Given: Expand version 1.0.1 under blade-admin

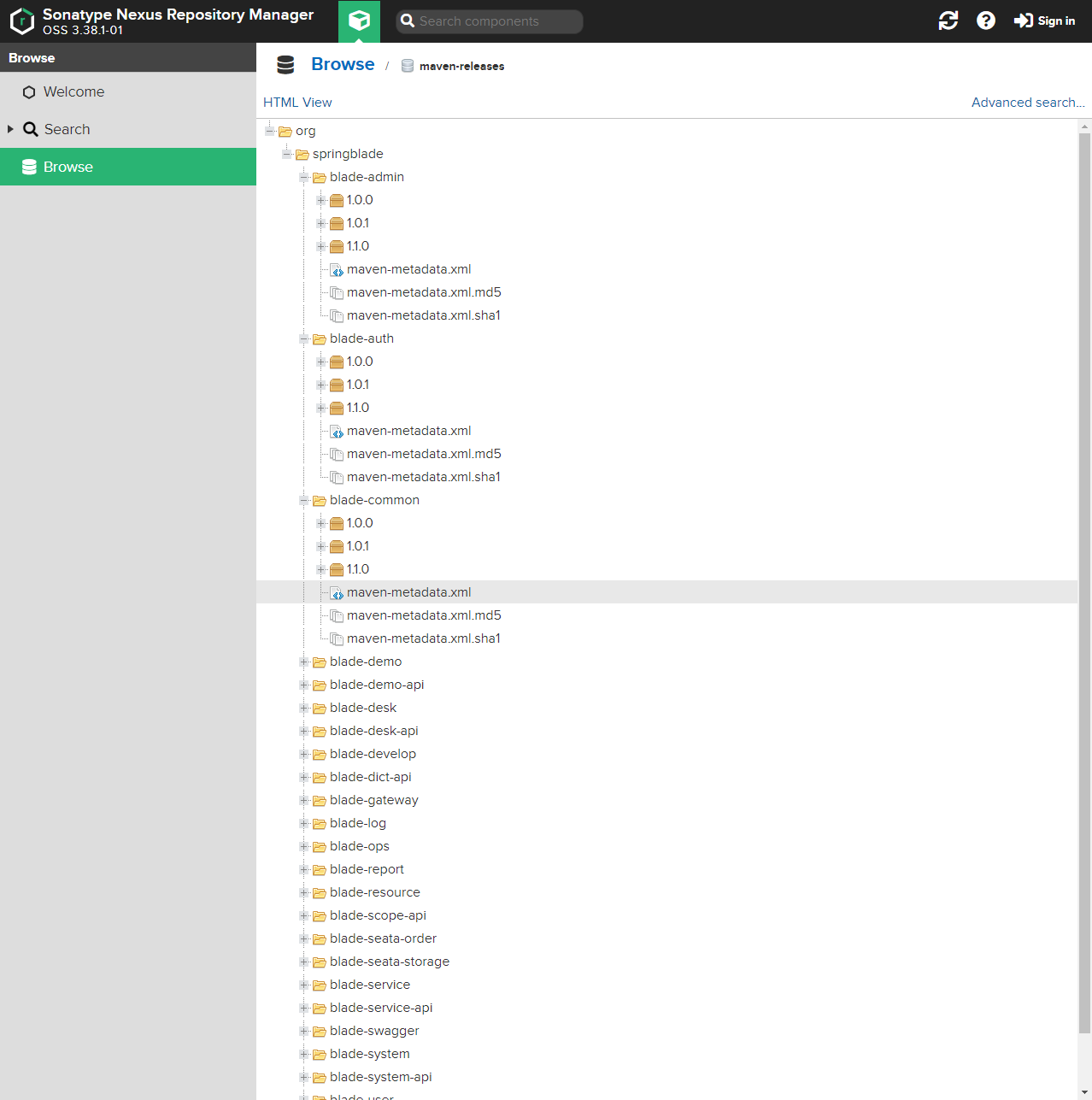Looking at the screenshot, I should click(x=320, y=223).
